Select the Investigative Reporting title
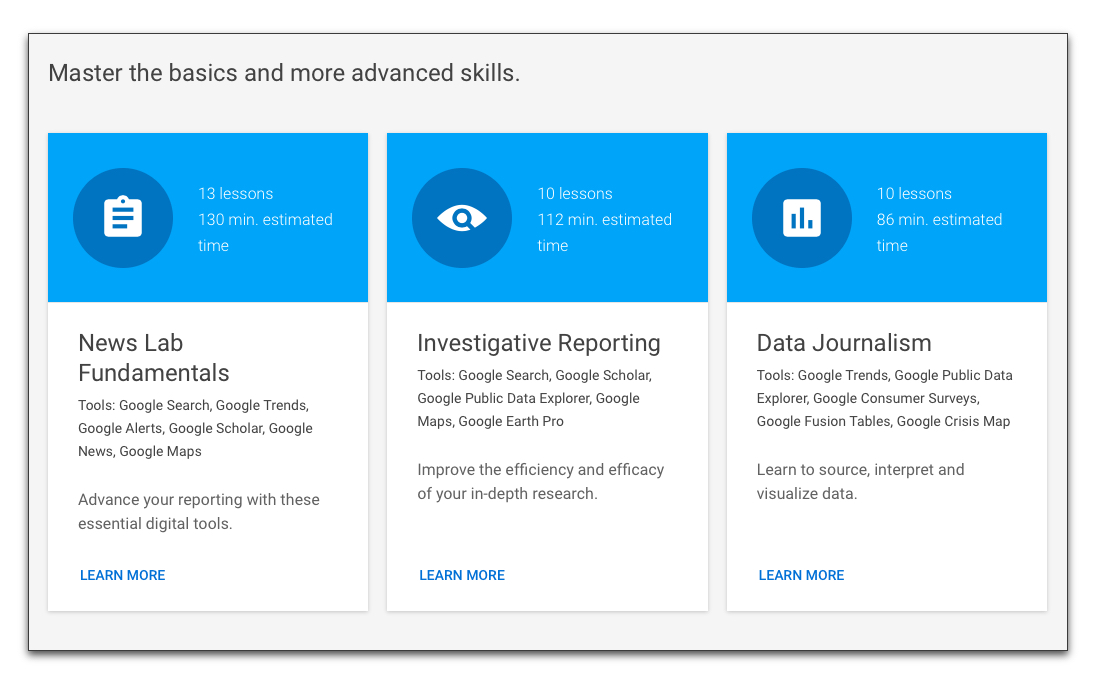The image size is (1096, 683). (539, 343)
